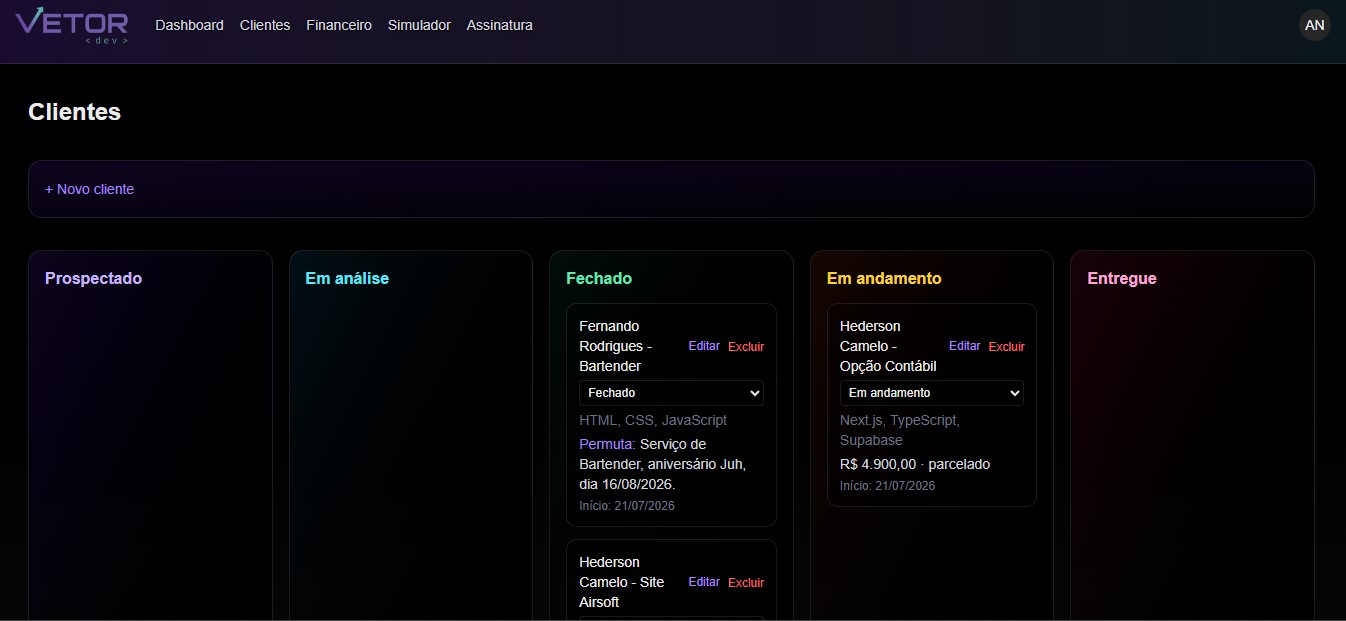This screenshot has height=621, width=1346.
Task: Open the Clientes navigation item
Action: [265, 25]
